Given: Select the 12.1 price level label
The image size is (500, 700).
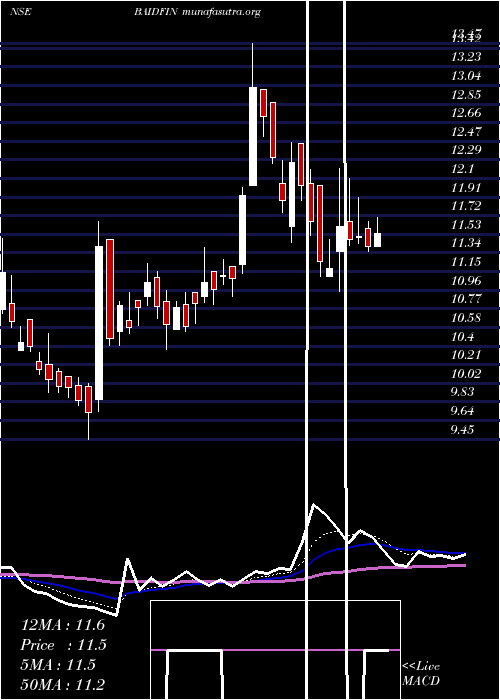Looking at the screenshot, I should pos(462,169).
